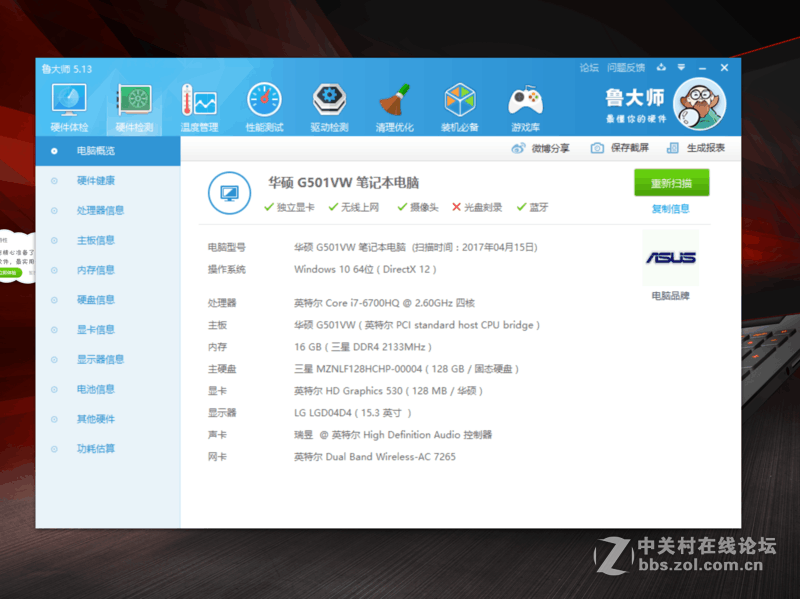Click the camera icon for 保存截屏
The width and height of the screenshot is (800, 599).
tap(597, 148)
